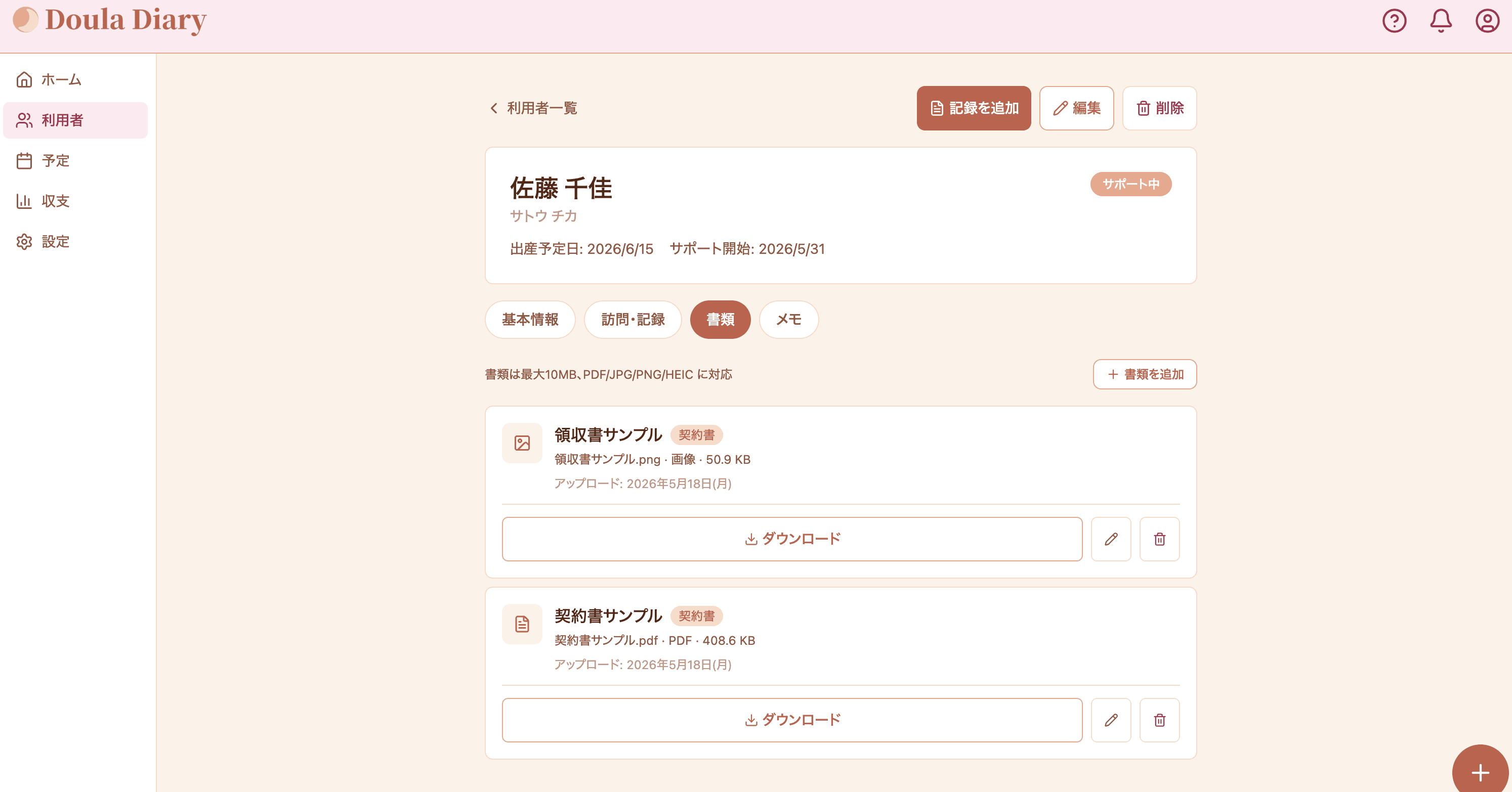Open the user account profile icon
Image resolution: width=1512 pixels, height=792 pixels.
pyautogui.click(x=1487, y=21)
